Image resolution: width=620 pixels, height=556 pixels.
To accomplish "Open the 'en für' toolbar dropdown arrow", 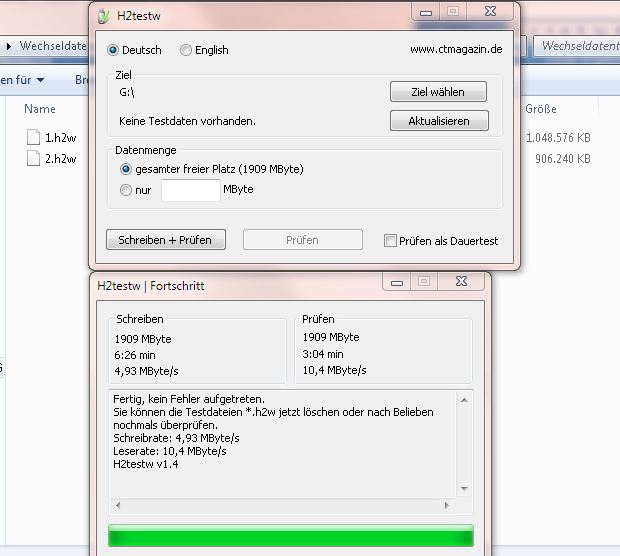I will click(40, 80).
